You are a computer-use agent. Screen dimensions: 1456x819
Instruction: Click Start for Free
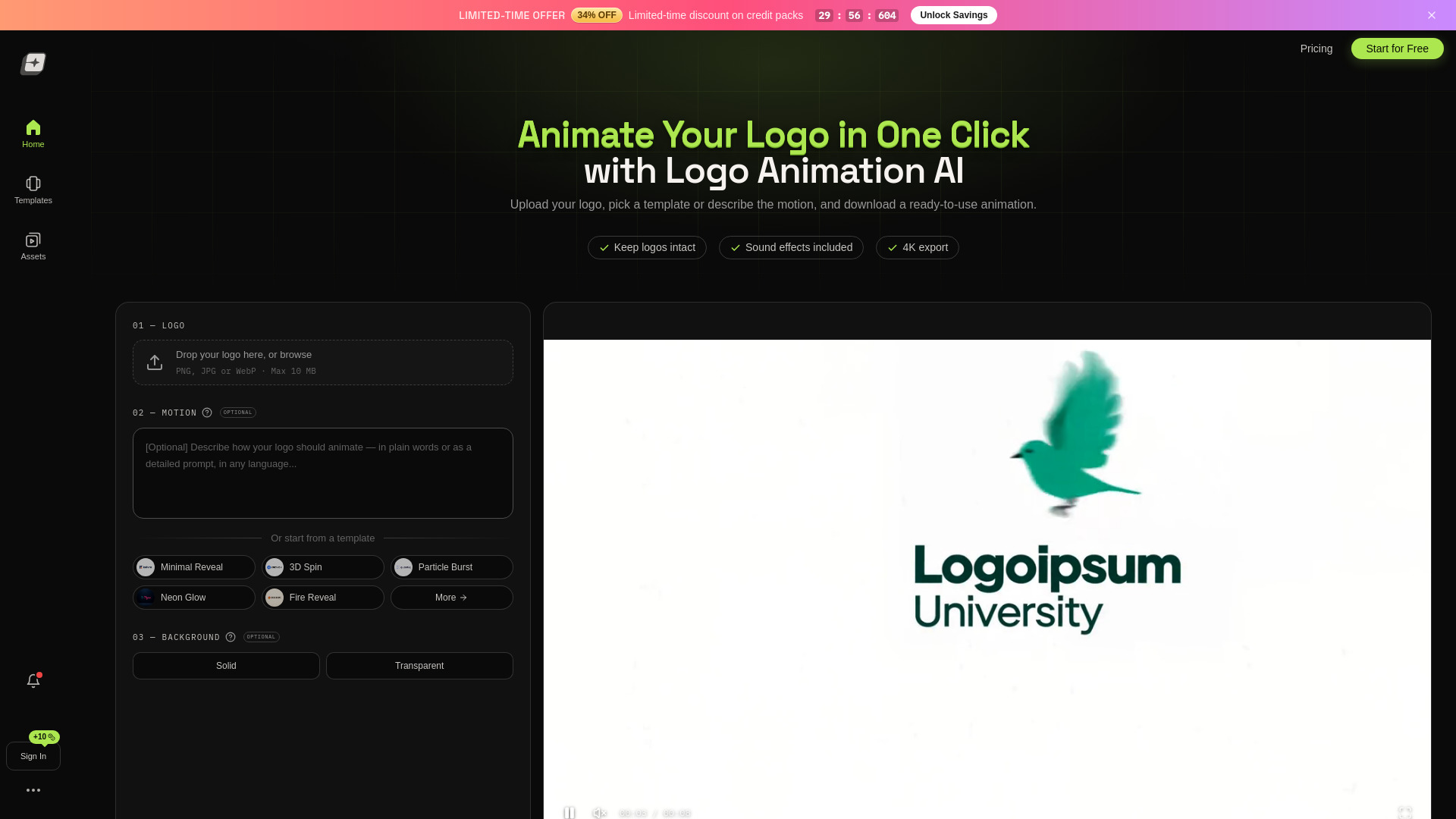[1397, 49]
